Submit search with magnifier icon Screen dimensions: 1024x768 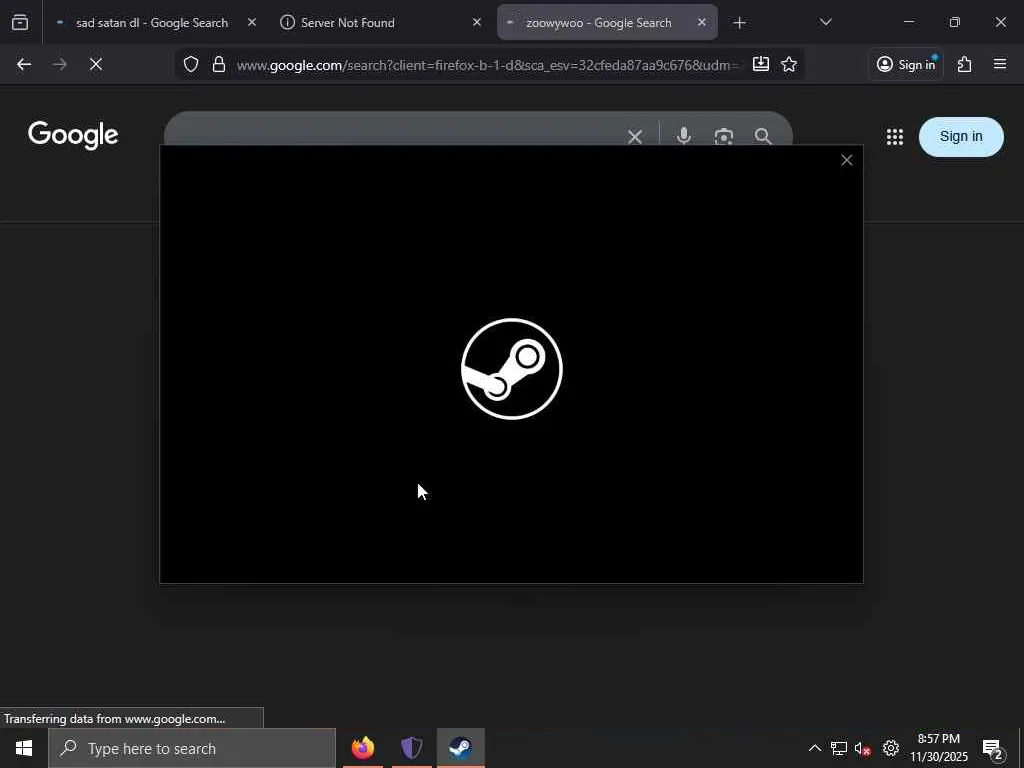[x=763, y=136]
